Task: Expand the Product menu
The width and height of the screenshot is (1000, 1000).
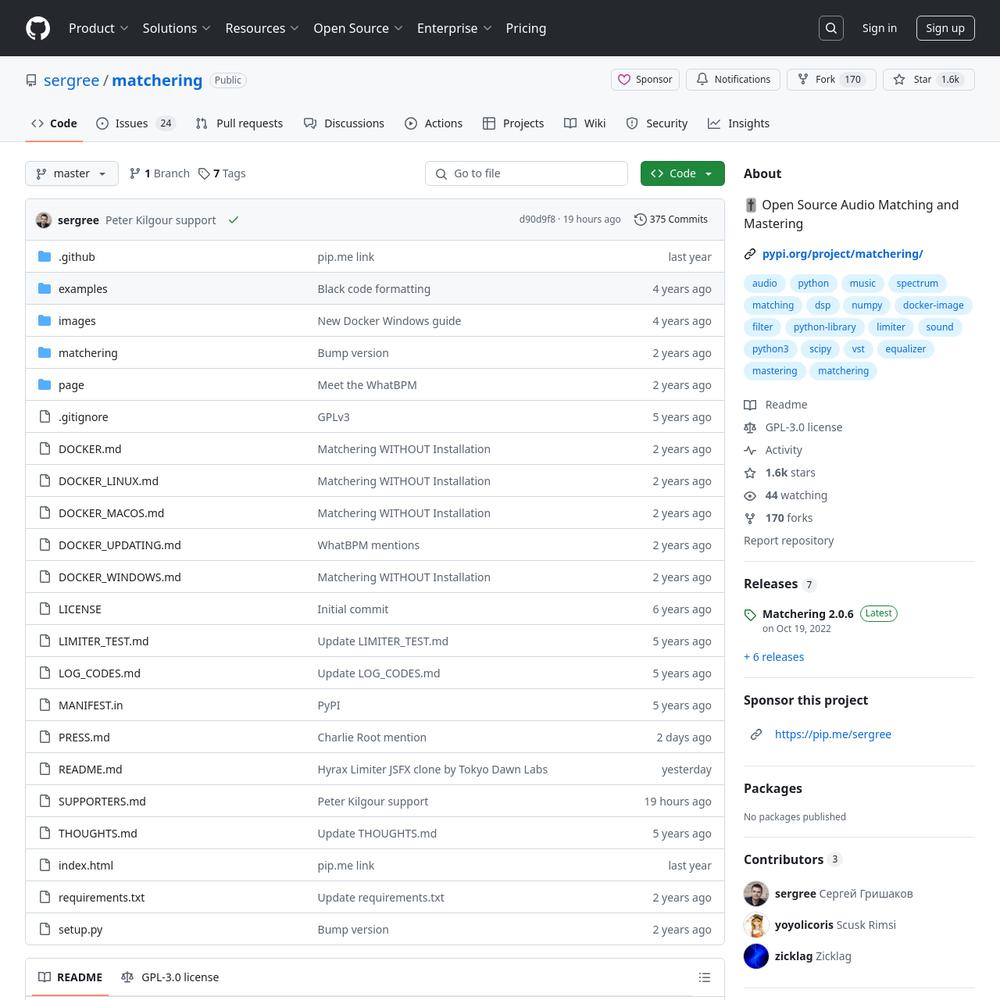Action: point(98,28)
